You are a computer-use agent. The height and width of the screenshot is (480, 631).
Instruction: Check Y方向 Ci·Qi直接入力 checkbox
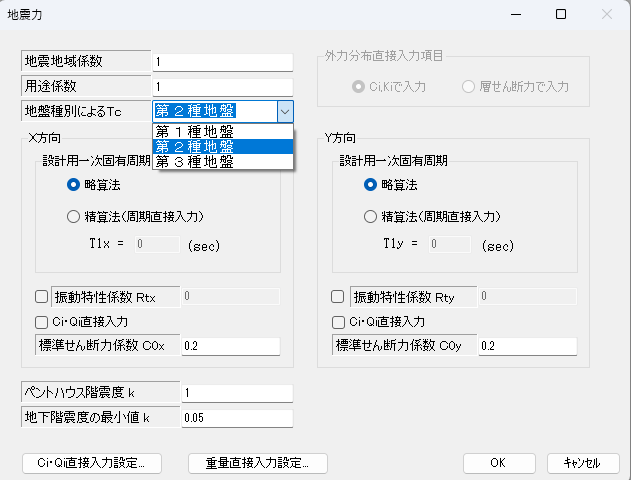tap(338, 322)
